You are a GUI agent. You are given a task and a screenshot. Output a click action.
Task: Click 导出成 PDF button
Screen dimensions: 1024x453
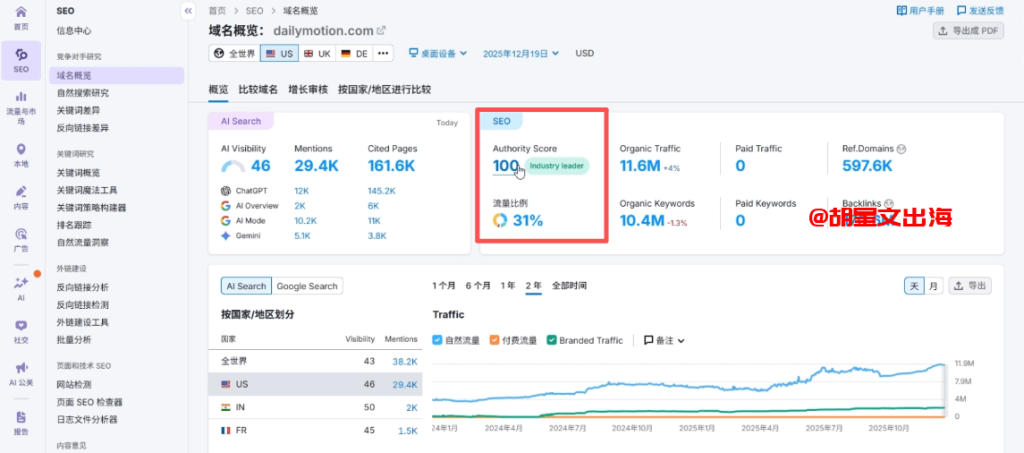tap(968, 30)
